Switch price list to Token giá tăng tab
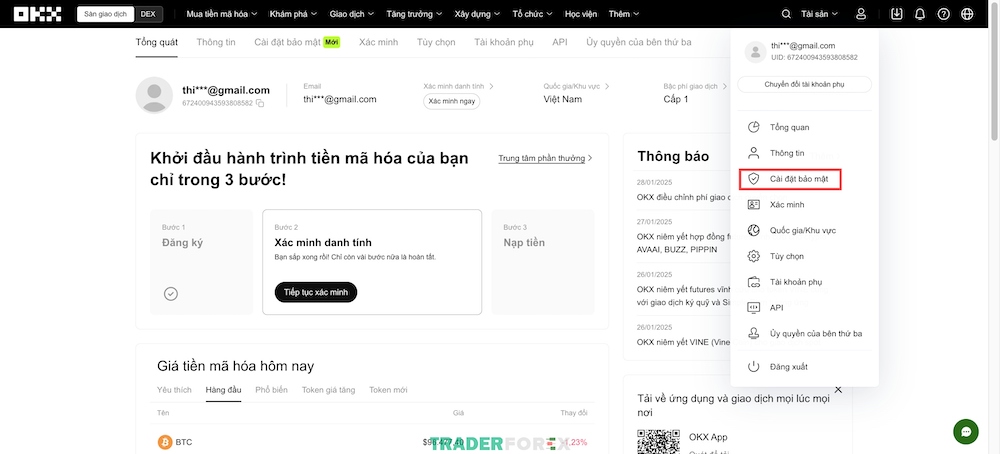This screenshot has width=1000, height=454. tap(328, 390)
